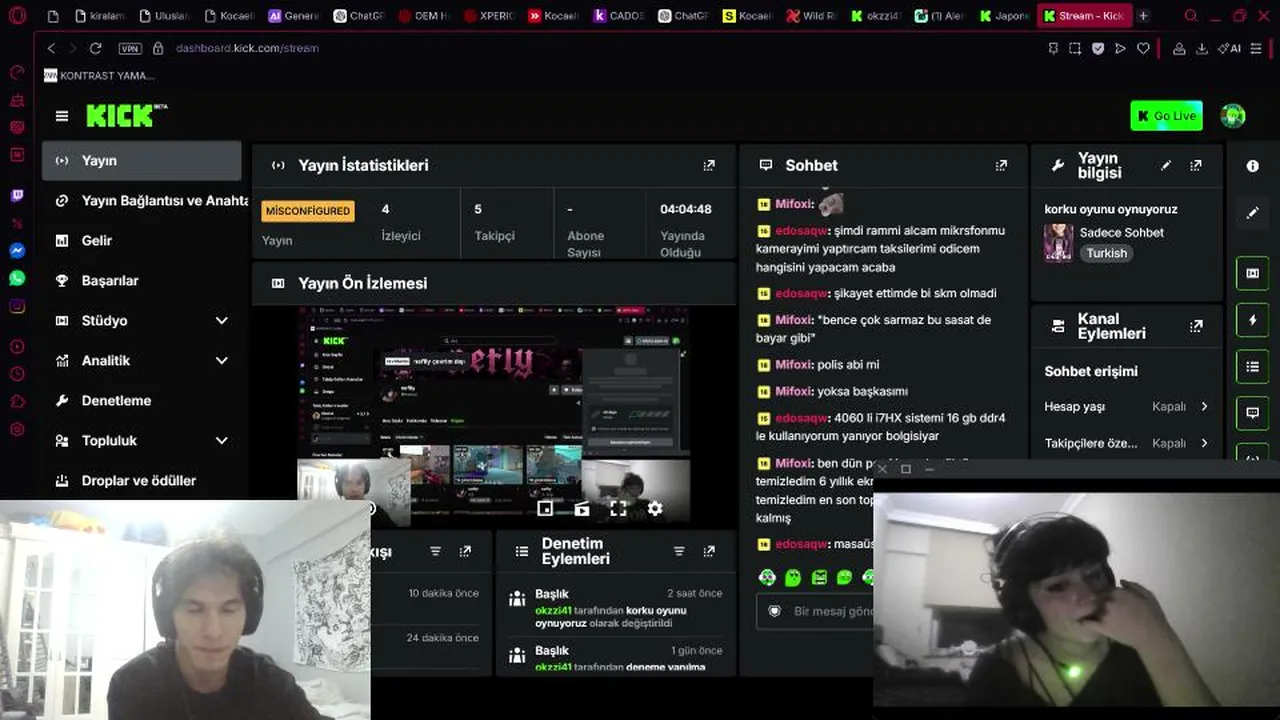The width and height of the screenshot is (1280, 720).
Task: Toggle the lightning bolt icon in the right rail
Action: pos(1252,320)
